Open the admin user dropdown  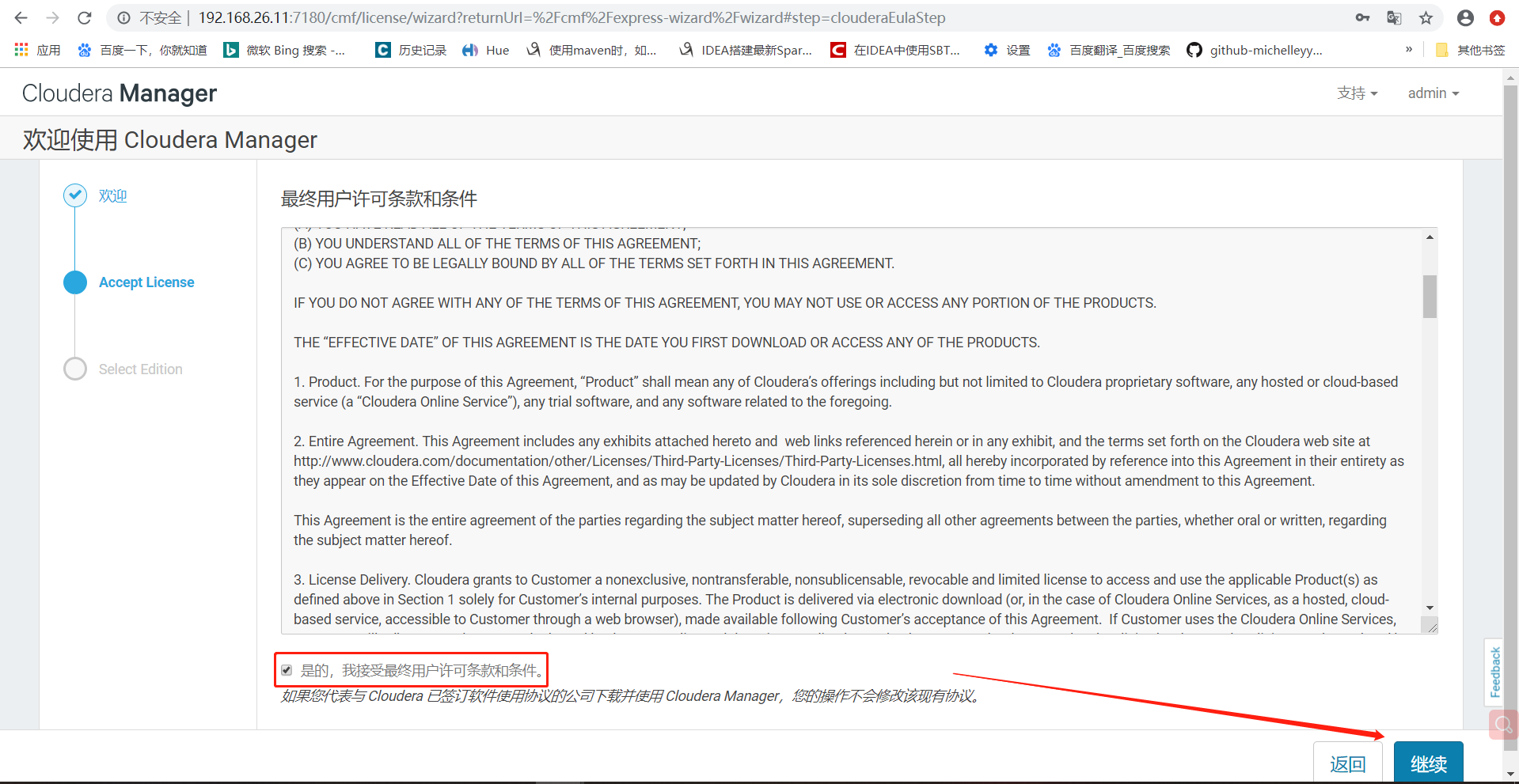(x=1433, y=93)
